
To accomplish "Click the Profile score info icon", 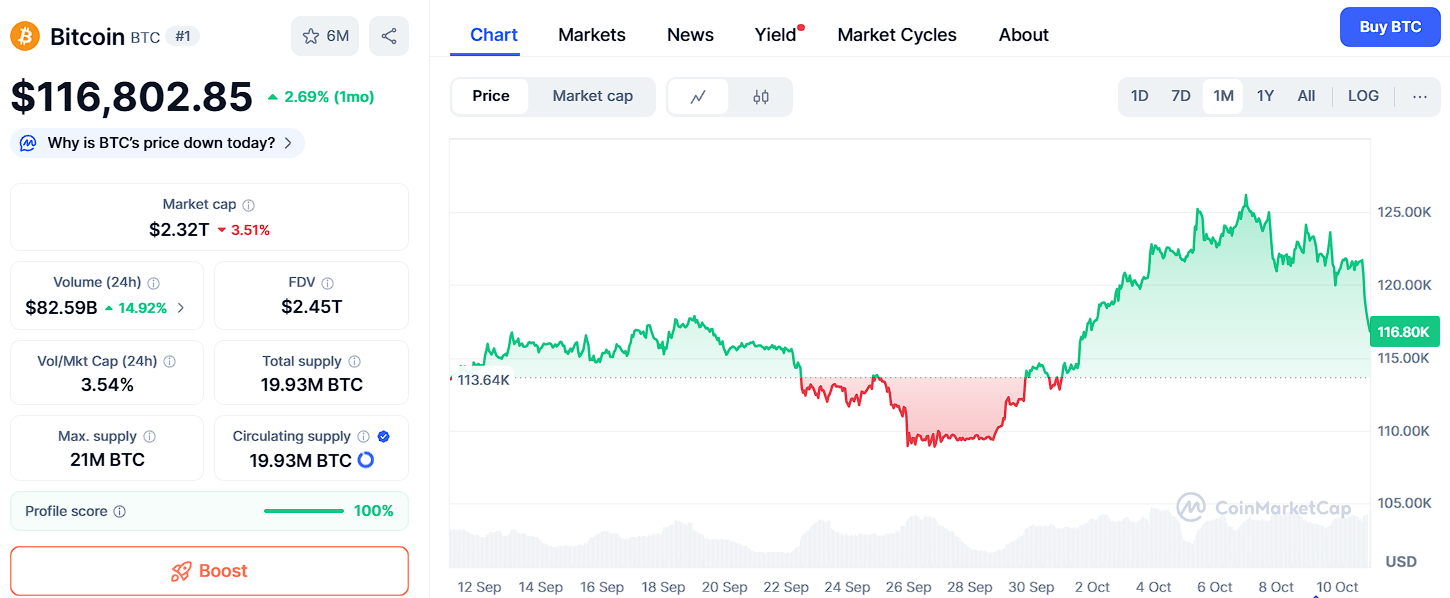I will pyautogui.click(x=120, y=511).
